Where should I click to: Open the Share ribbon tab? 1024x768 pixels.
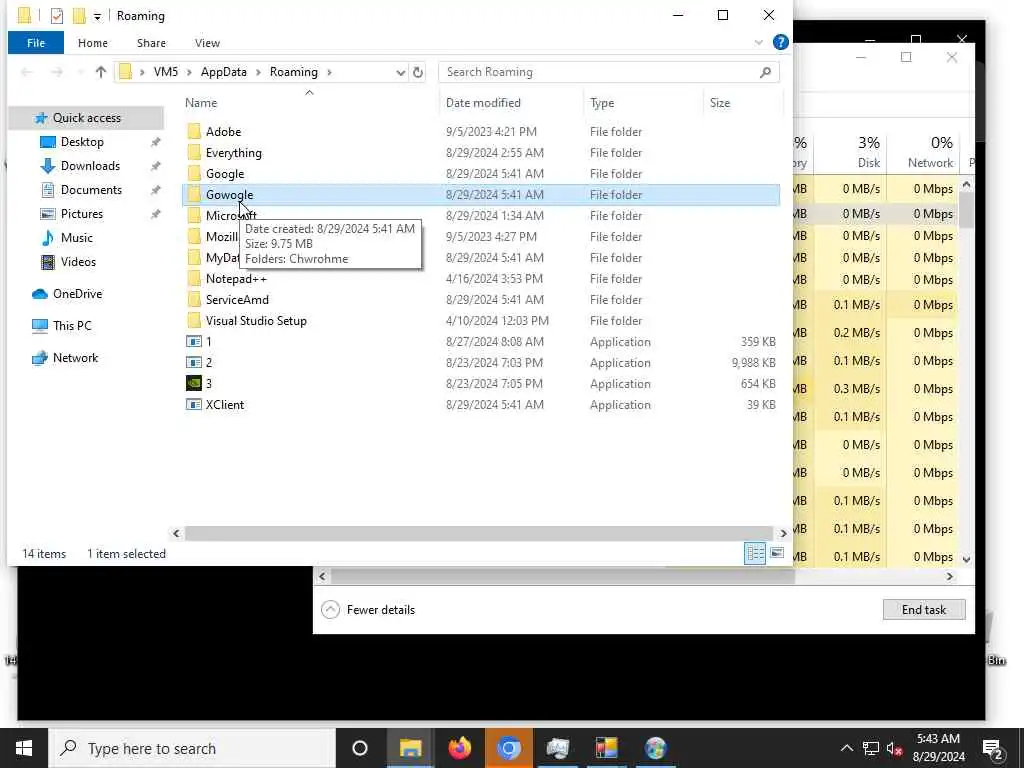(x=151, y=42)
